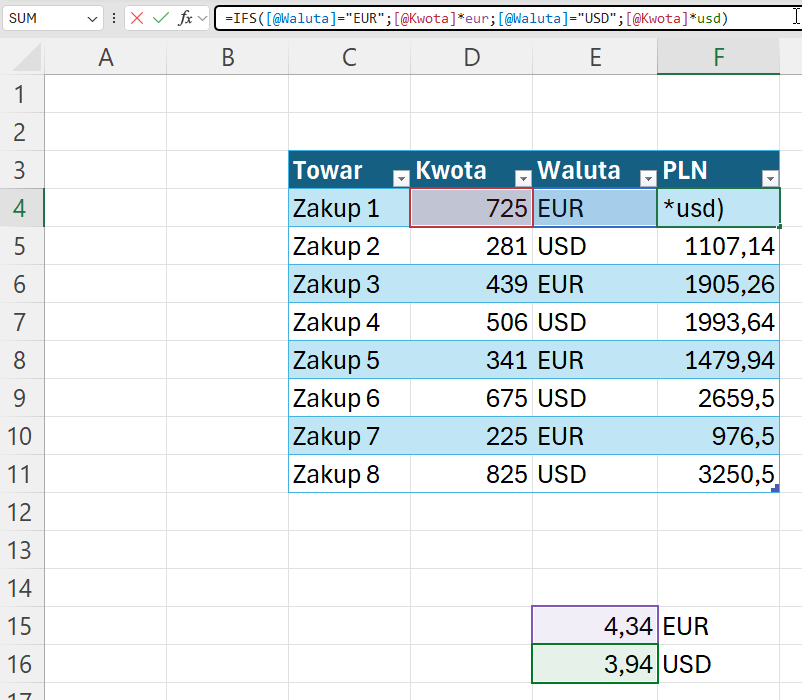The width and height of the screenshot is (802, 700).
Task: Confirm formula with the checkmark Enter icon
Action: 161,19
